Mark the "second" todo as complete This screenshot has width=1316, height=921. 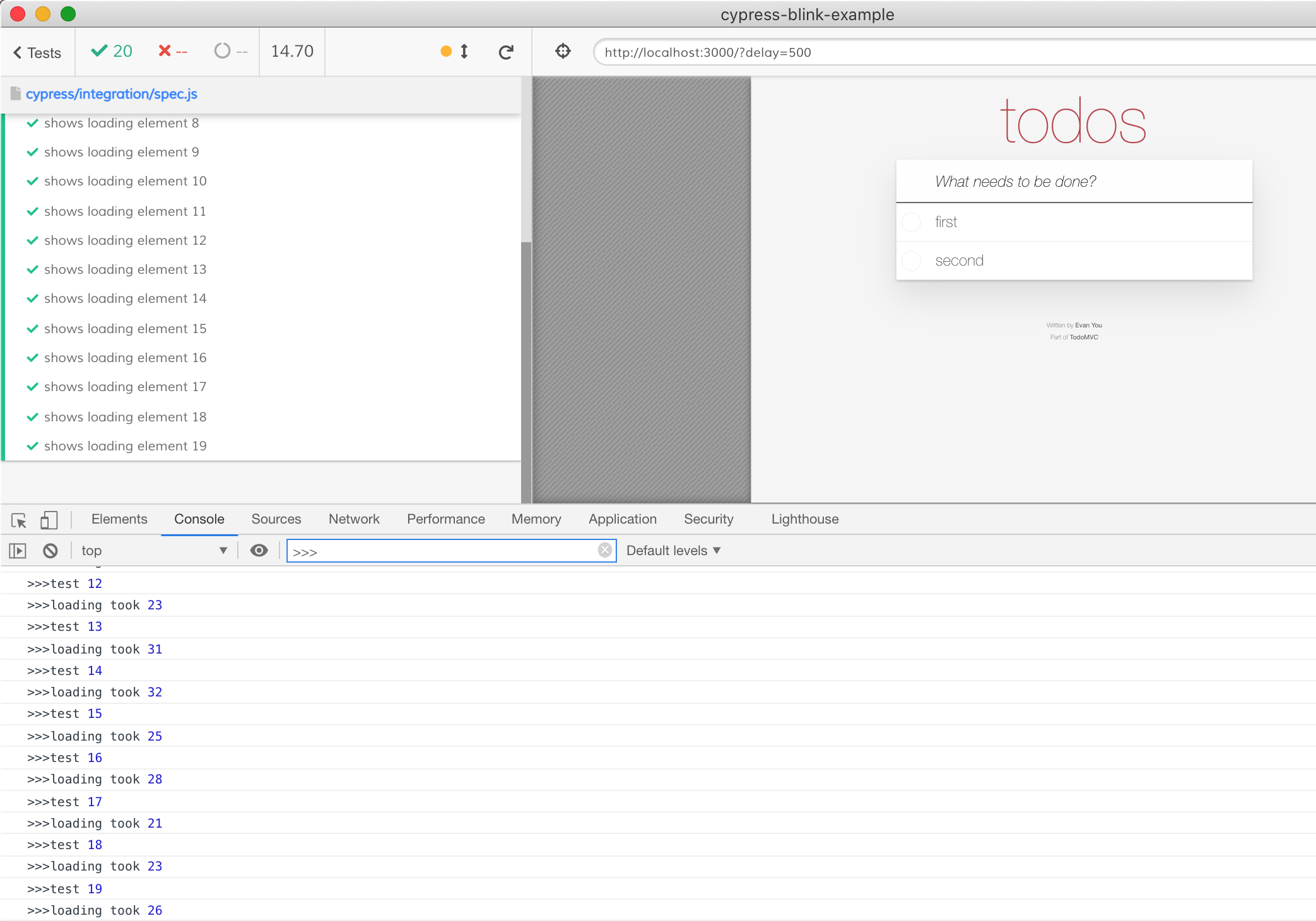click(x=912, y=261)
